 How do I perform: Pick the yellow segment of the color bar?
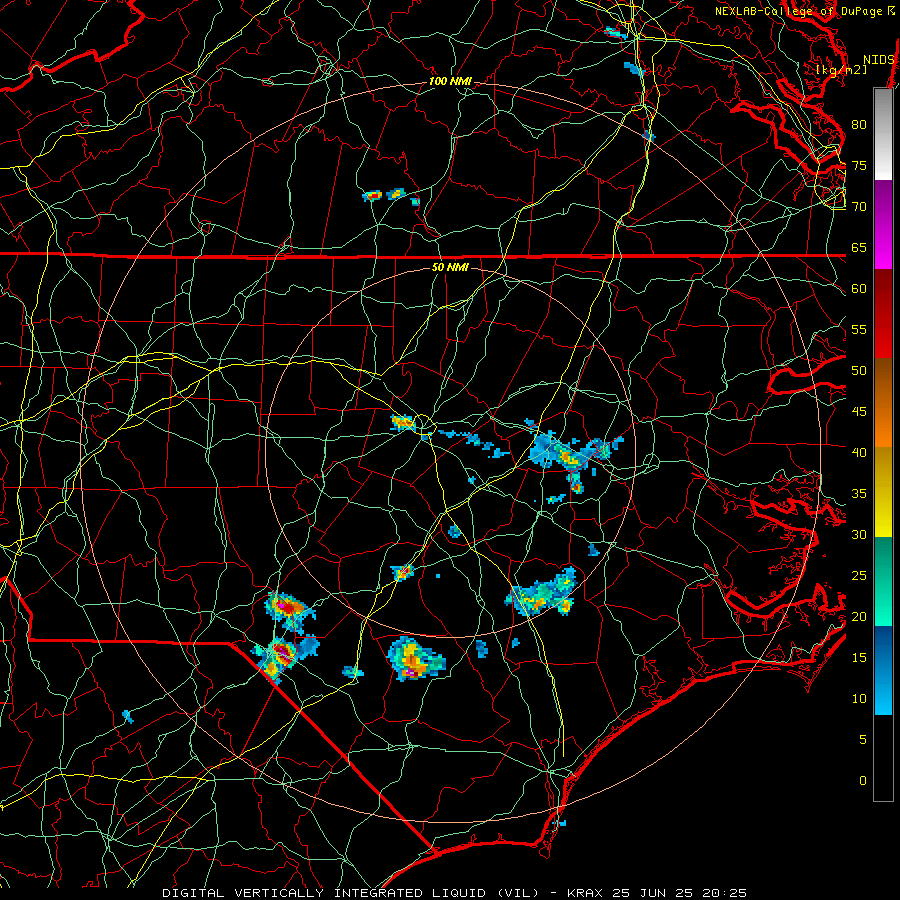tap(883, 492)
